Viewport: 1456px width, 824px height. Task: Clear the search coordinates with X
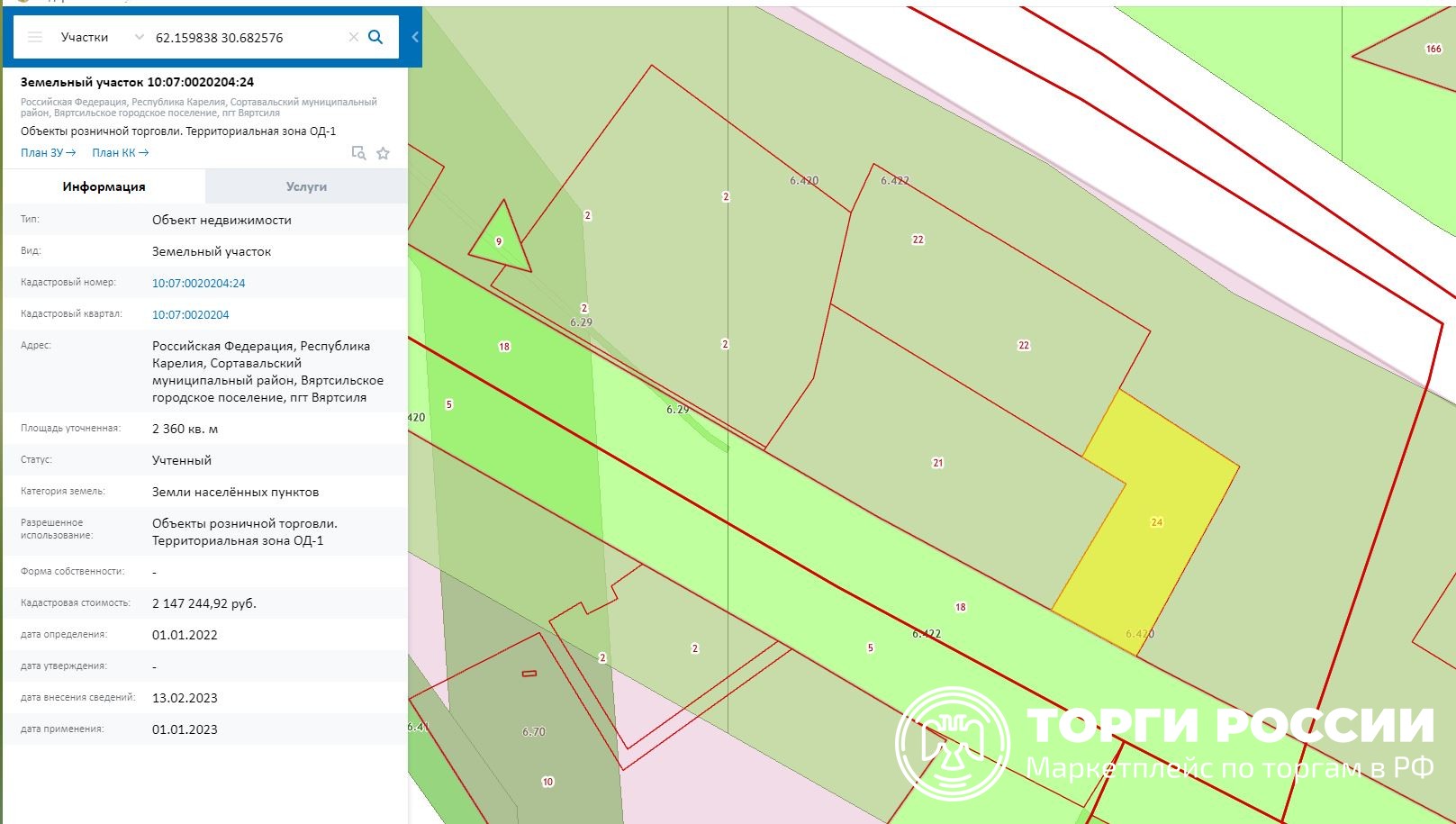[353, 37]
